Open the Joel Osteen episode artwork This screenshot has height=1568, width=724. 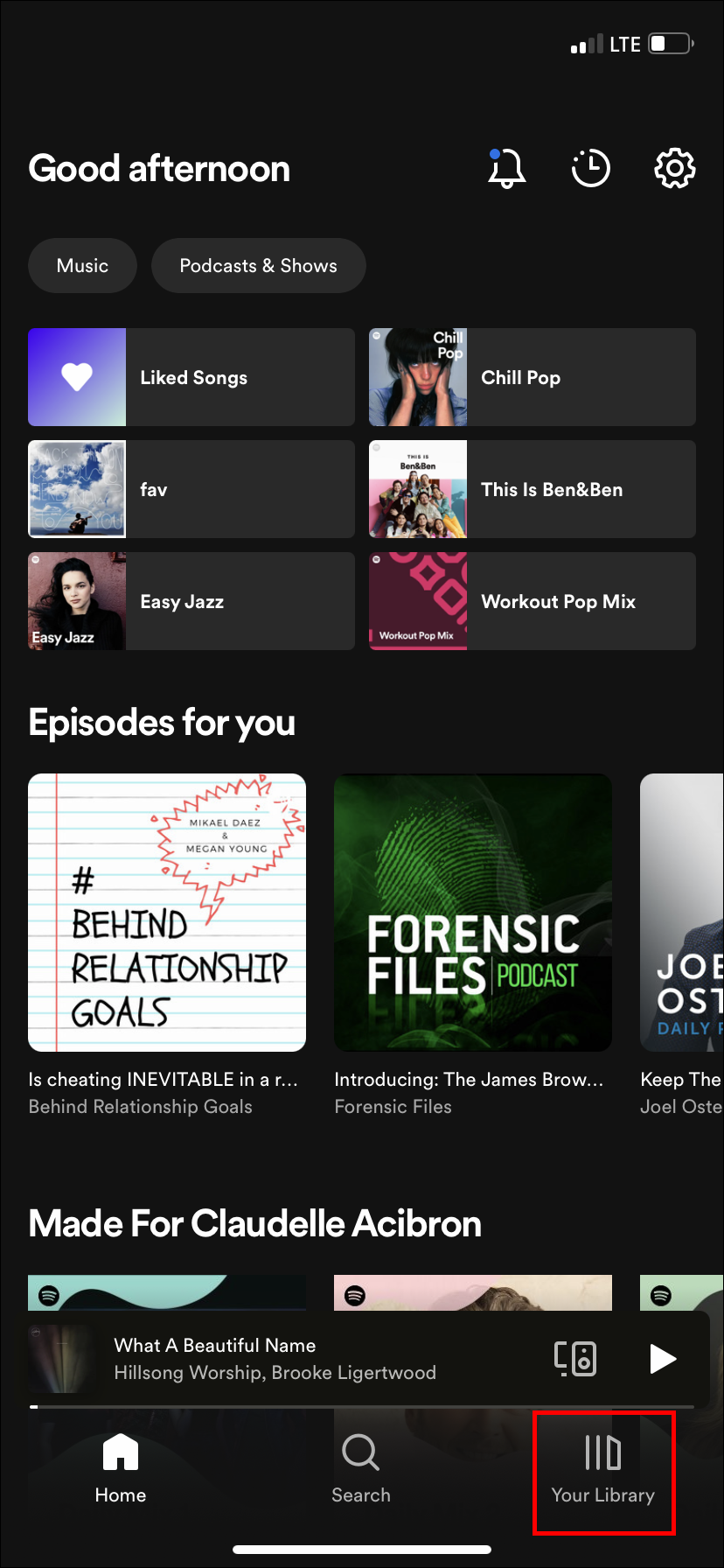[682, 913]
